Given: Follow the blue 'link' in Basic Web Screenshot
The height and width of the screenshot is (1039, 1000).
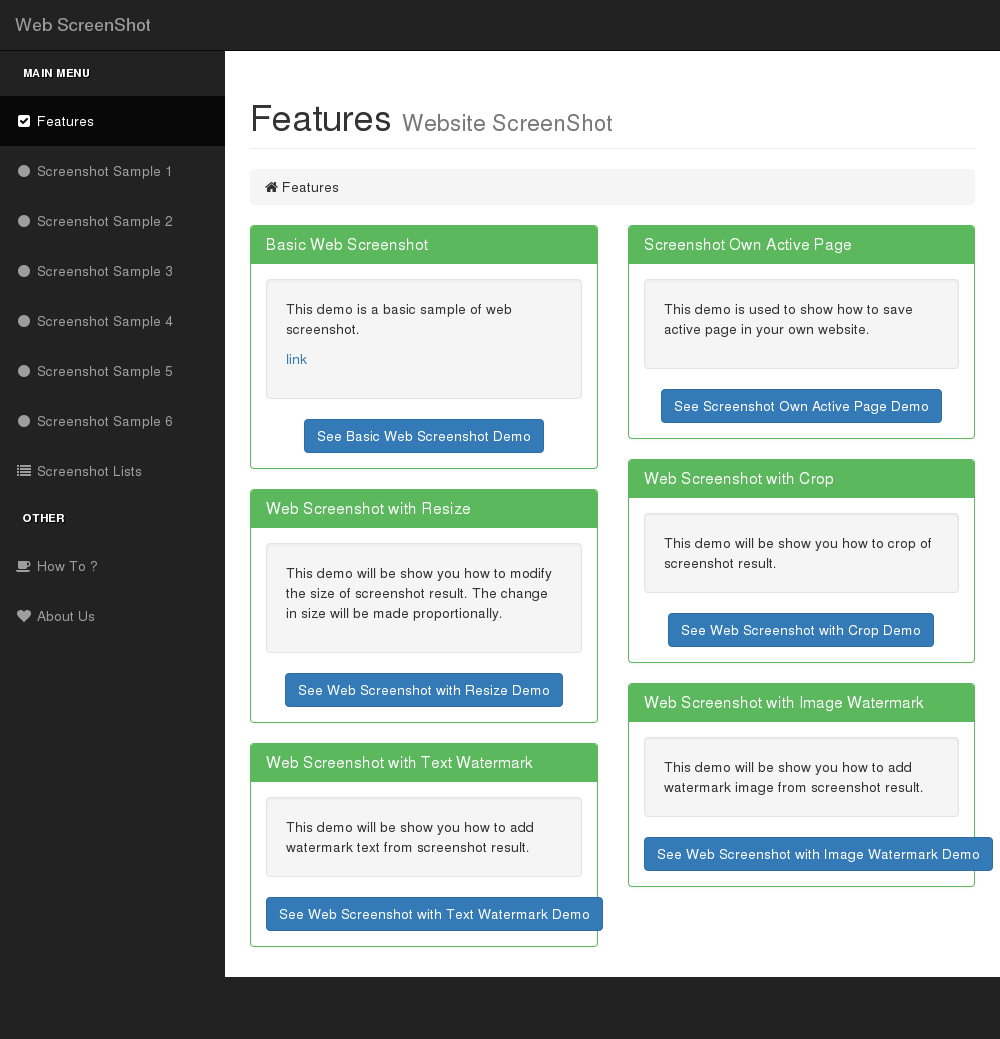Looking at the screenshot, I should [x=296, y=359].
